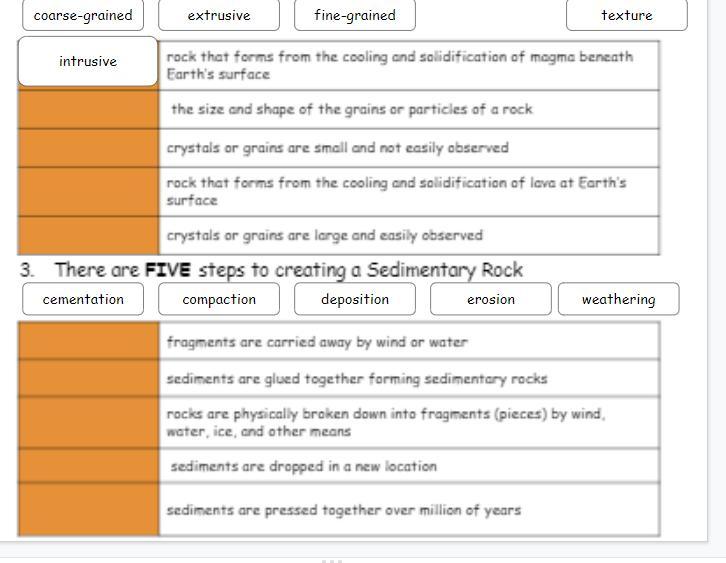Select the texture word tile
Screen dimensions: 726x563
click(627, 15)
